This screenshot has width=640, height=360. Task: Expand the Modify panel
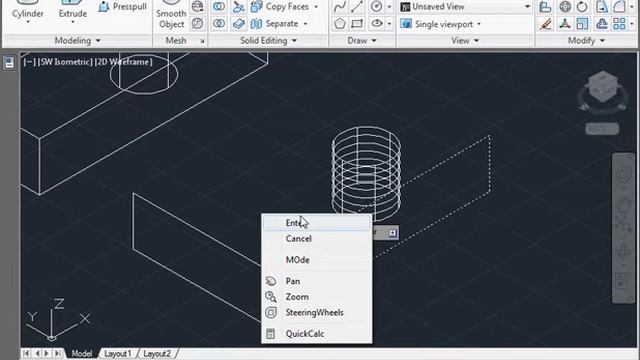click(586, 40)
